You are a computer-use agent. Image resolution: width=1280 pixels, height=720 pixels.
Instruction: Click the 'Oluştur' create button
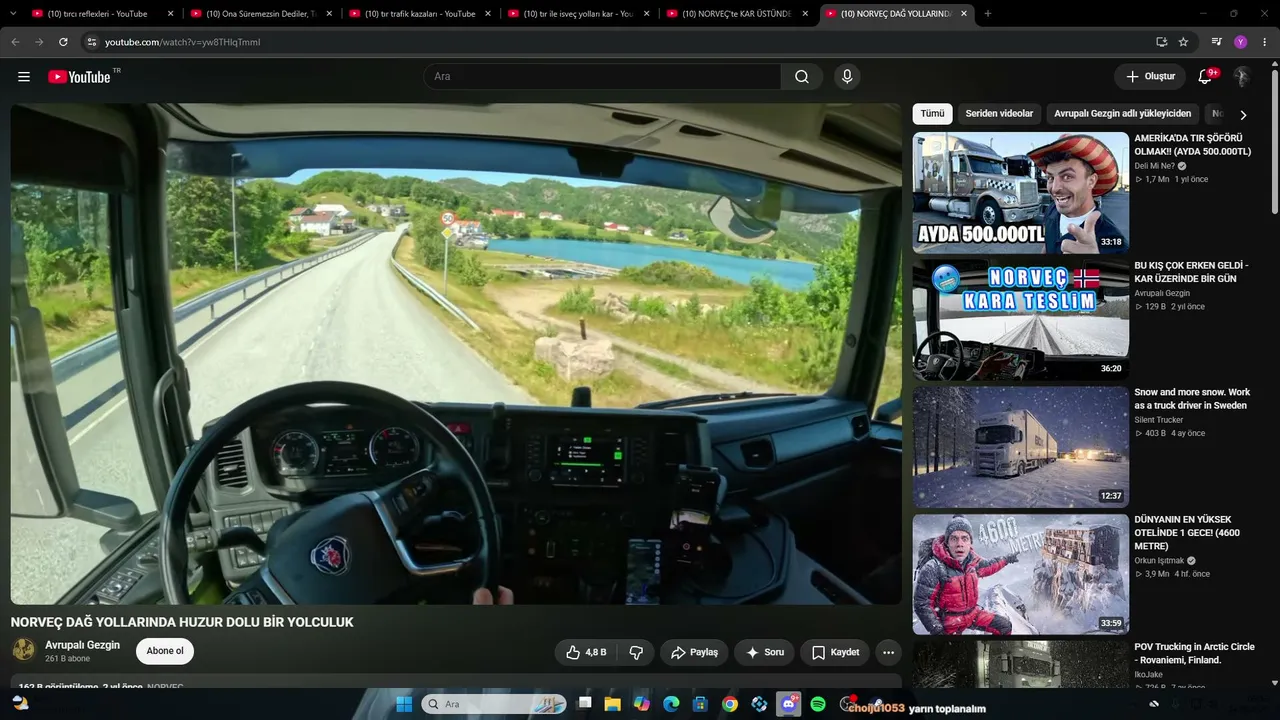click(x=1150, y=77)
